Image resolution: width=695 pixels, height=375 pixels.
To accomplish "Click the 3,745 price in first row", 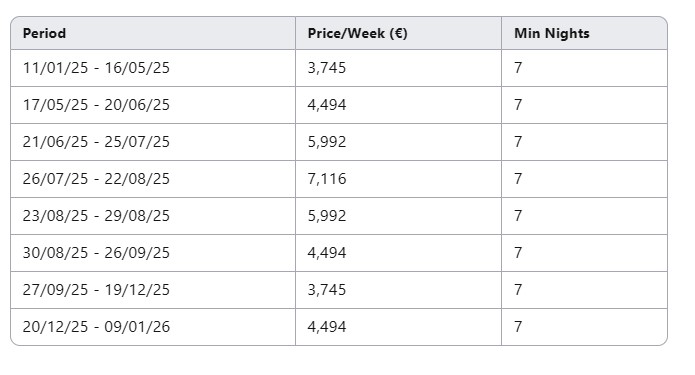I will point(398,68).
